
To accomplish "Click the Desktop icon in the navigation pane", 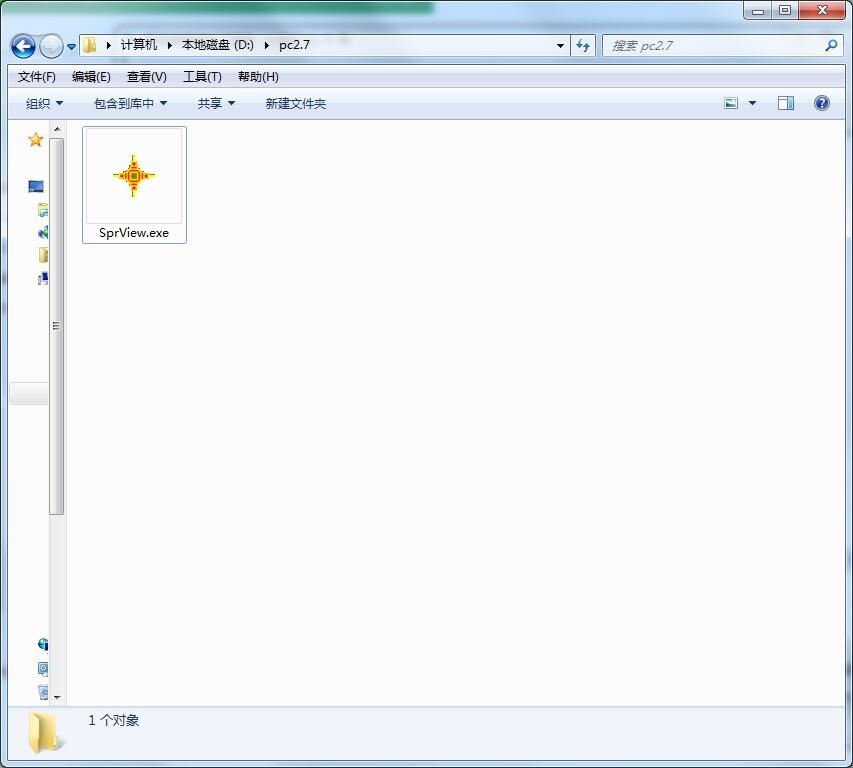I will click(x=36, y=187).
